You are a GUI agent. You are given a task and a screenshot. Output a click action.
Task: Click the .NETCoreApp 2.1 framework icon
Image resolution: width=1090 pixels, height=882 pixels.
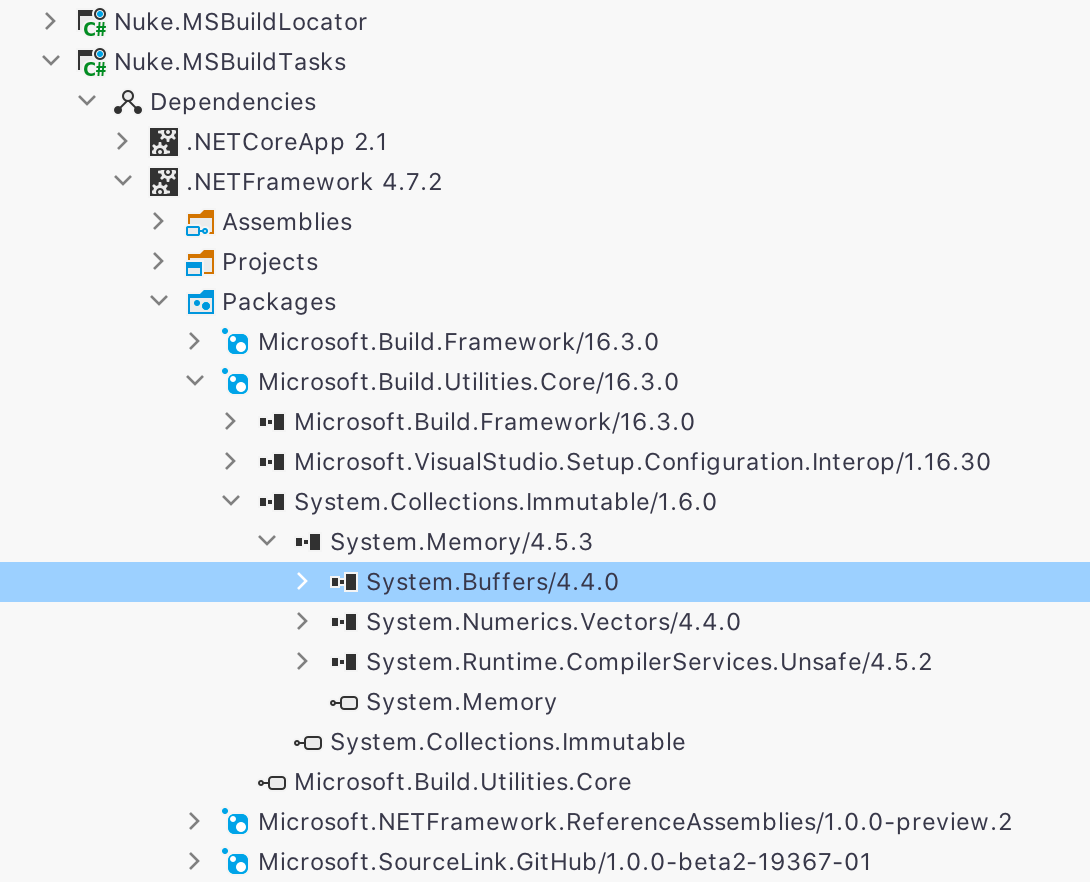(164, 142)
